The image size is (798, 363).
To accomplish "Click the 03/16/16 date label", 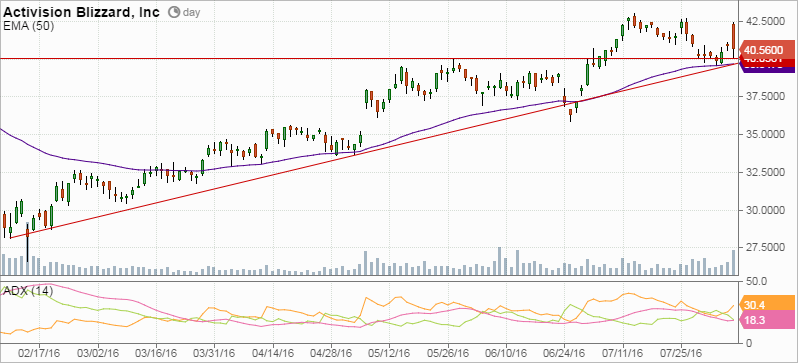I will 156,352.
